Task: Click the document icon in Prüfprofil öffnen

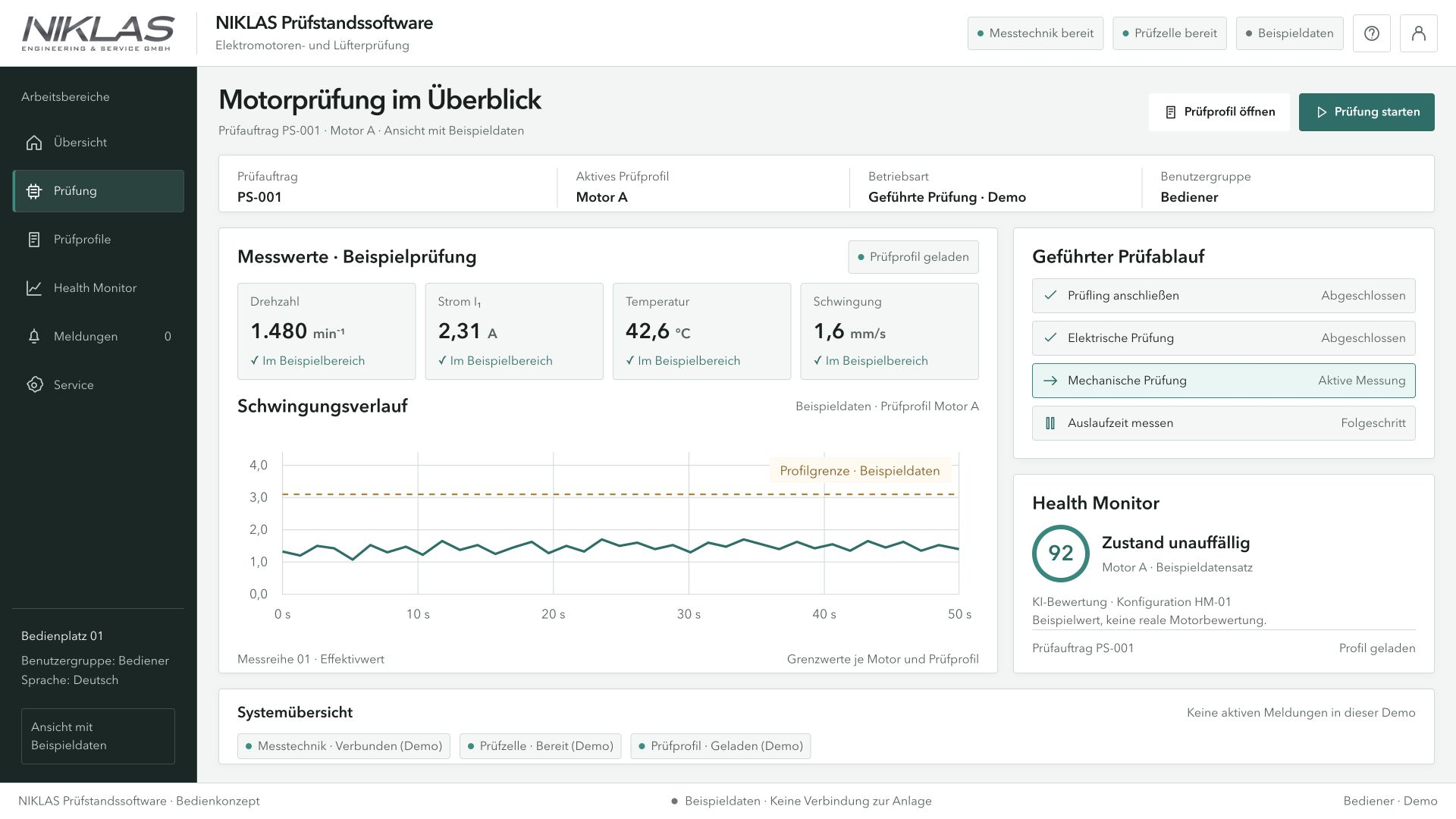Action: 1171,112
